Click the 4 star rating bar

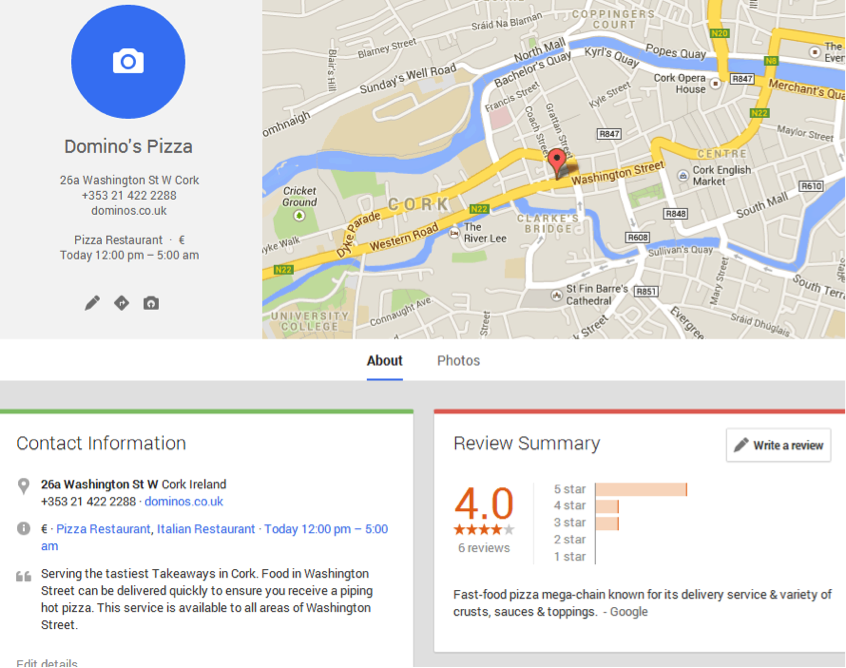pyautogui.click(x=607, y=506)
